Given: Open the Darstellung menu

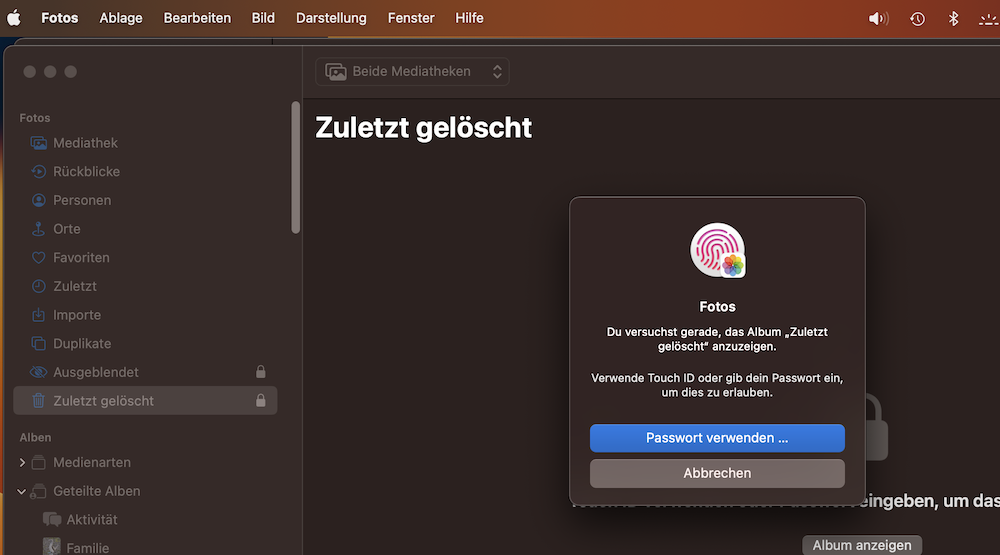Looking at the screenshot, I should coord(331,18).
